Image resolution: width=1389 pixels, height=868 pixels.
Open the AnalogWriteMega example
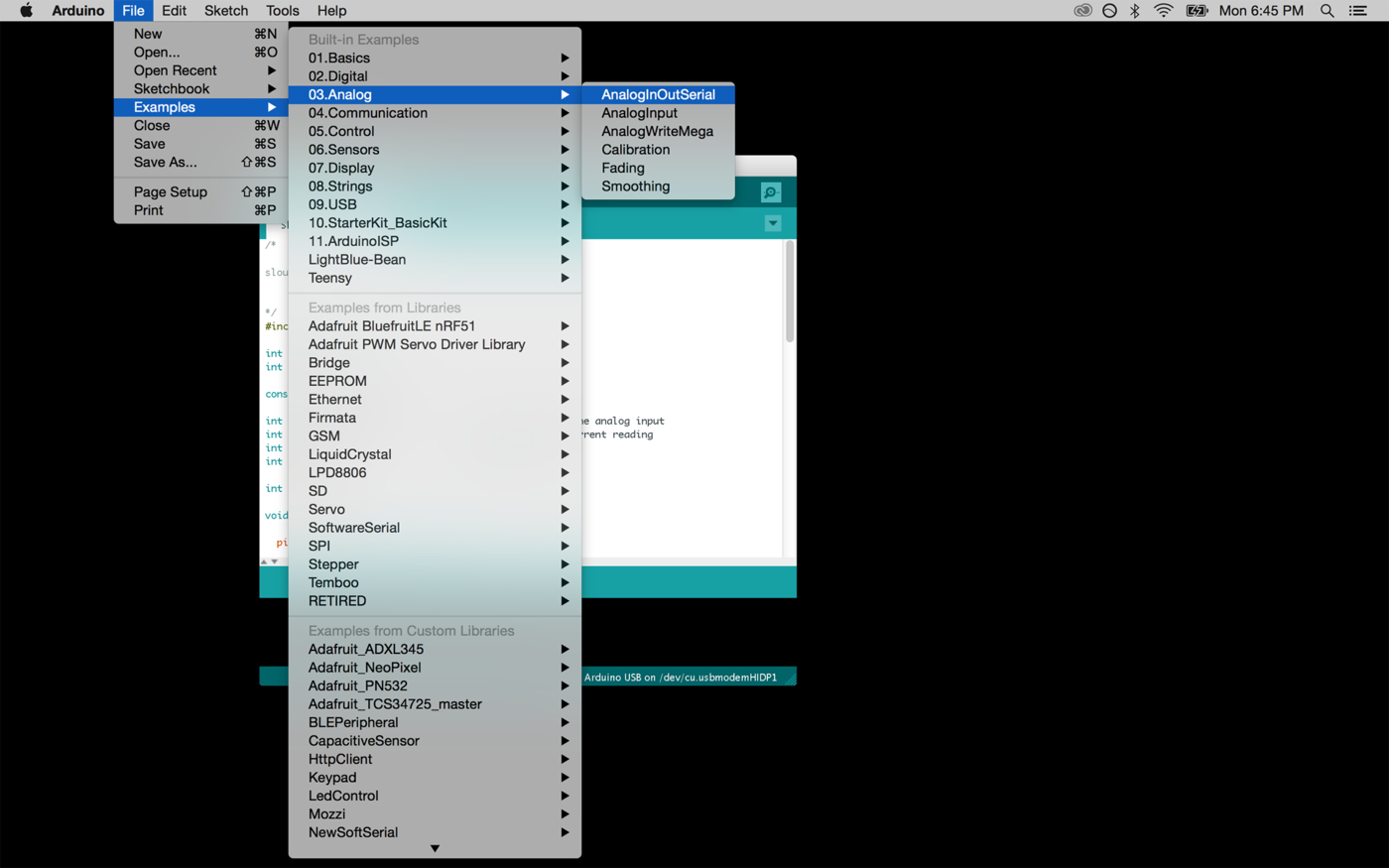pos(658,131)
